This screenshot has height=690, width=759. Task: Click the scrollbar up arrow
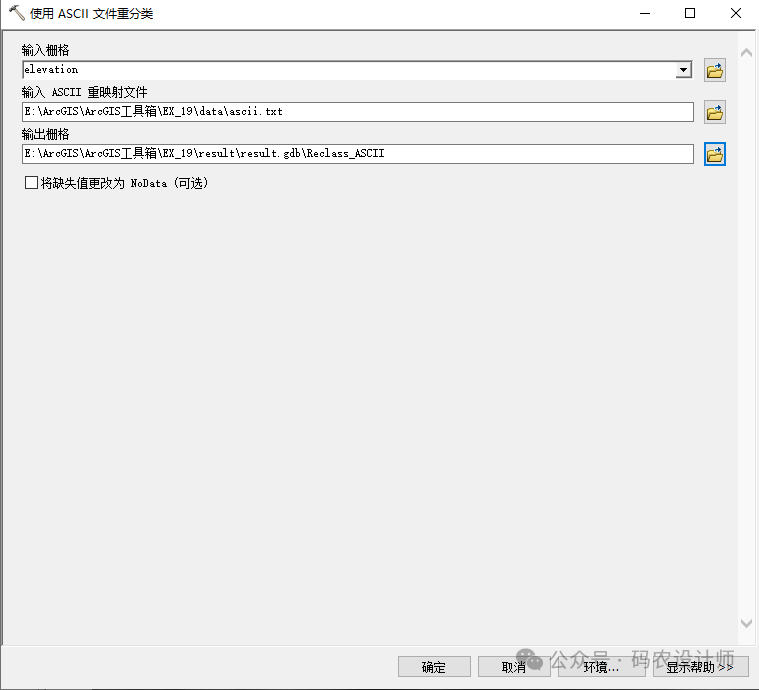pos(746,52)
